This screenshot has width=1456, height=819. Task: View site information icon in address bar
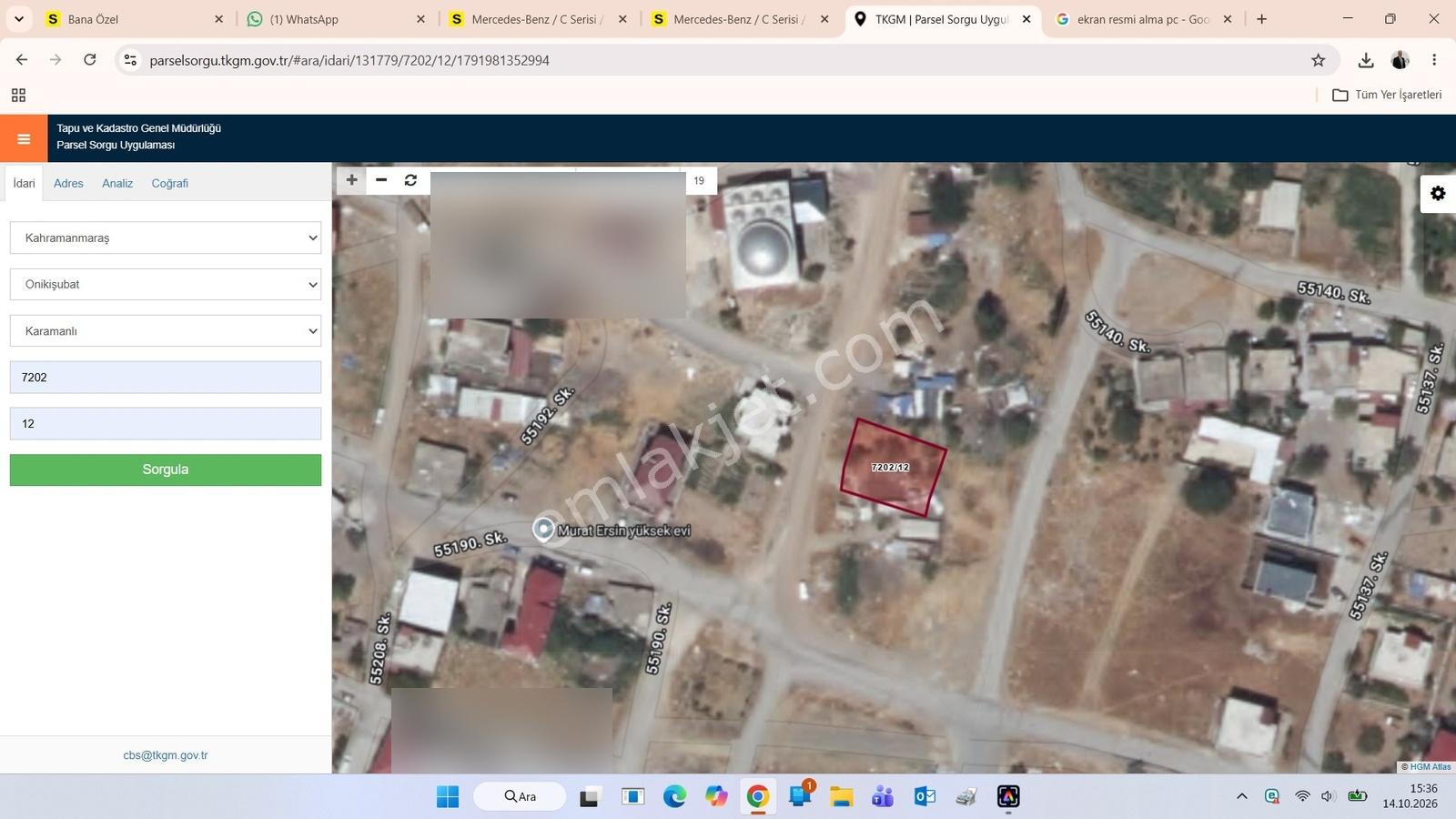pos(130,60)
